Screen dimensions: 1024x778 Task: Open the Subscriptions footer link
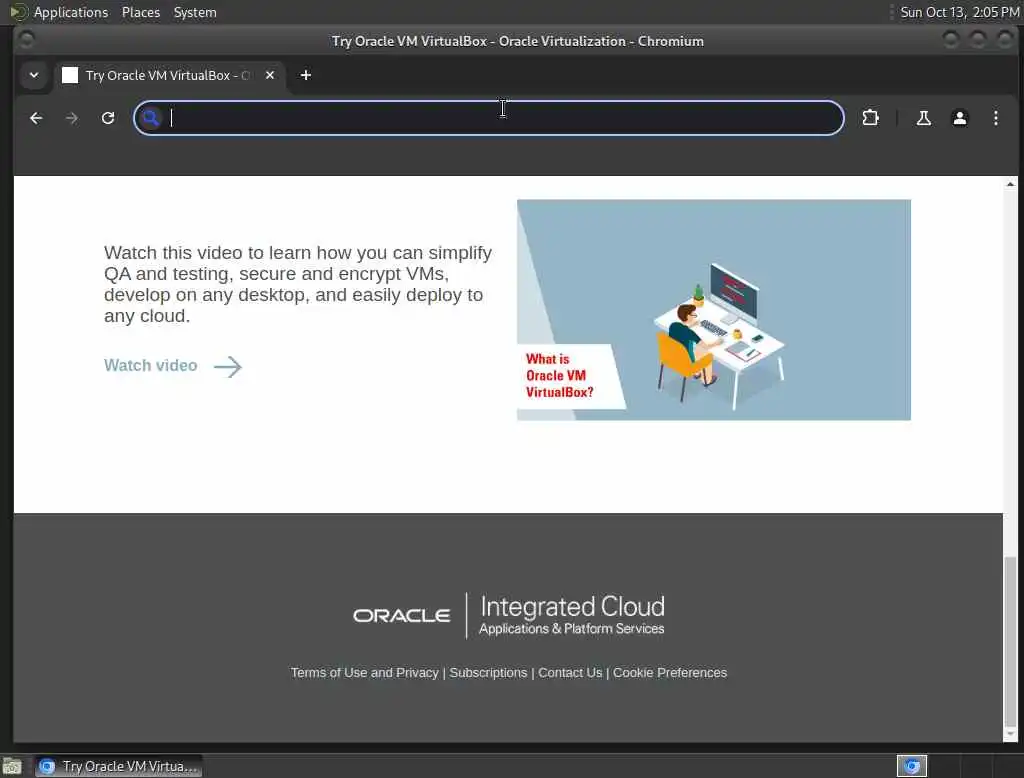coord(488,672)
